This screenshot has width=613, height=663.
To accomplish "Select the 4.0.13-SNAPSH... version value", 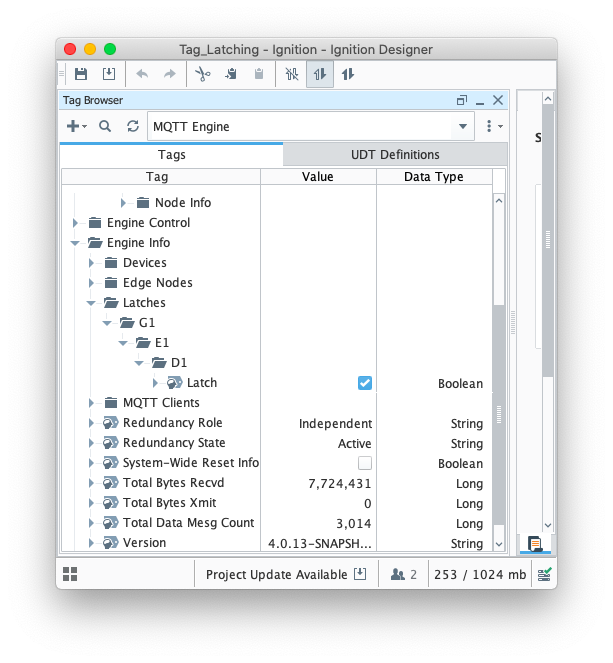I will point(320,544).
